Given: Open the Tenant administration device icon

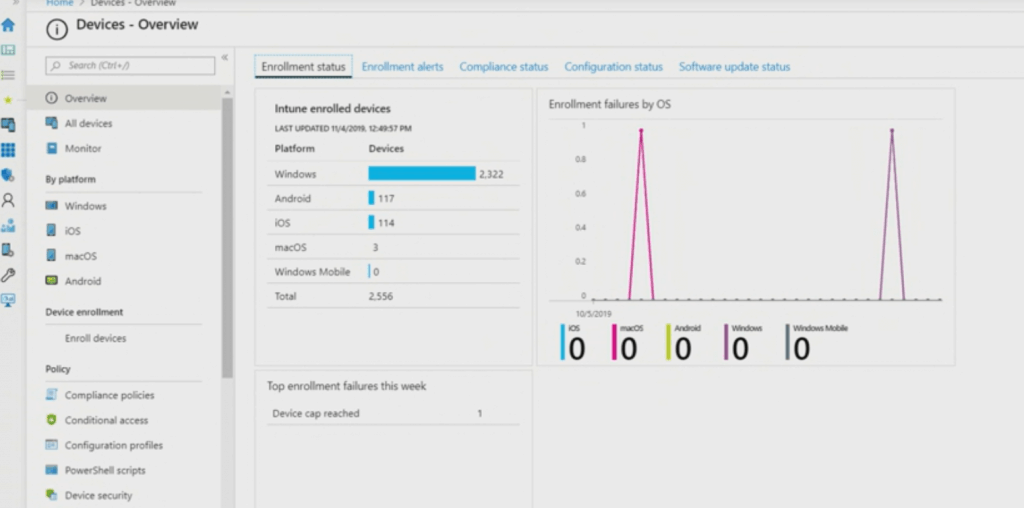Looking at the screenshot, I should [x=8, y=250].
